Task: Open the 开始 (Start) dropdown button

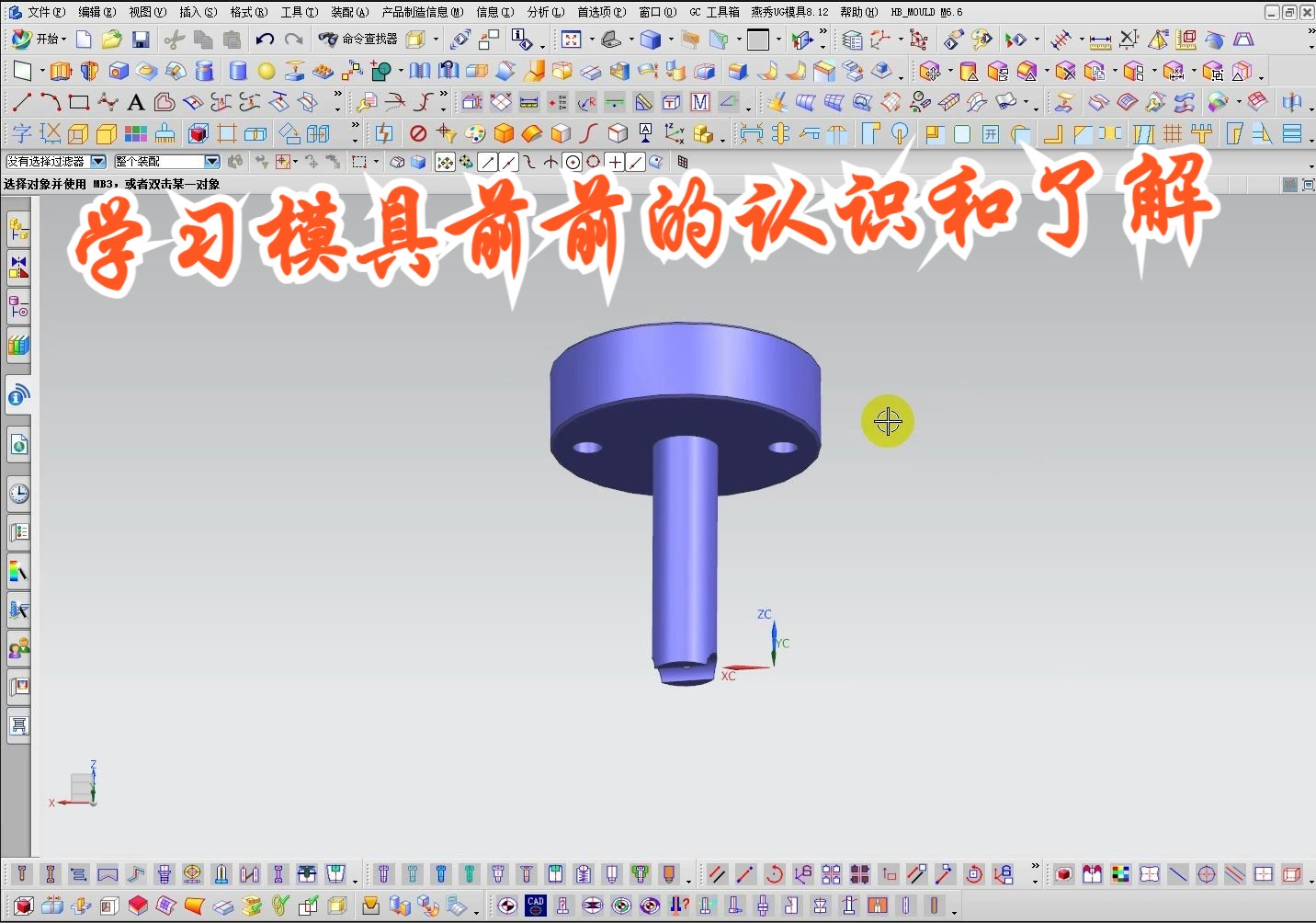Action: pyautogui.click(x=40, y=40)
